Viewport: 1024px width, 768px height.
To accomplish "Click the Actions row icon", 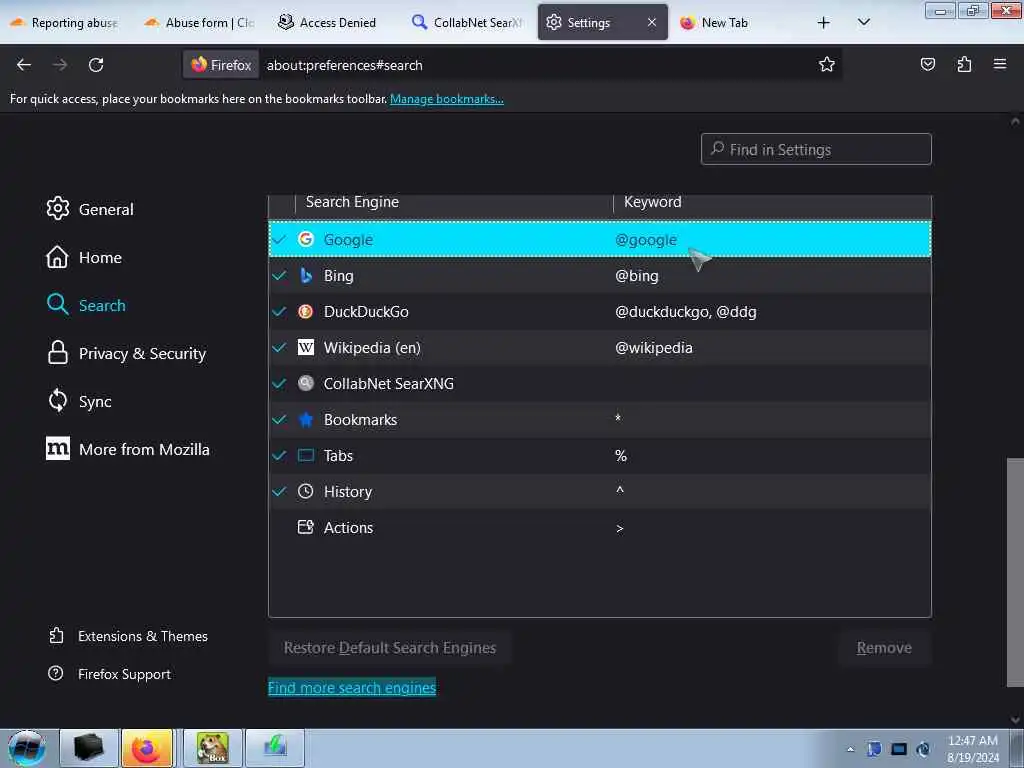I will [306, 527].
